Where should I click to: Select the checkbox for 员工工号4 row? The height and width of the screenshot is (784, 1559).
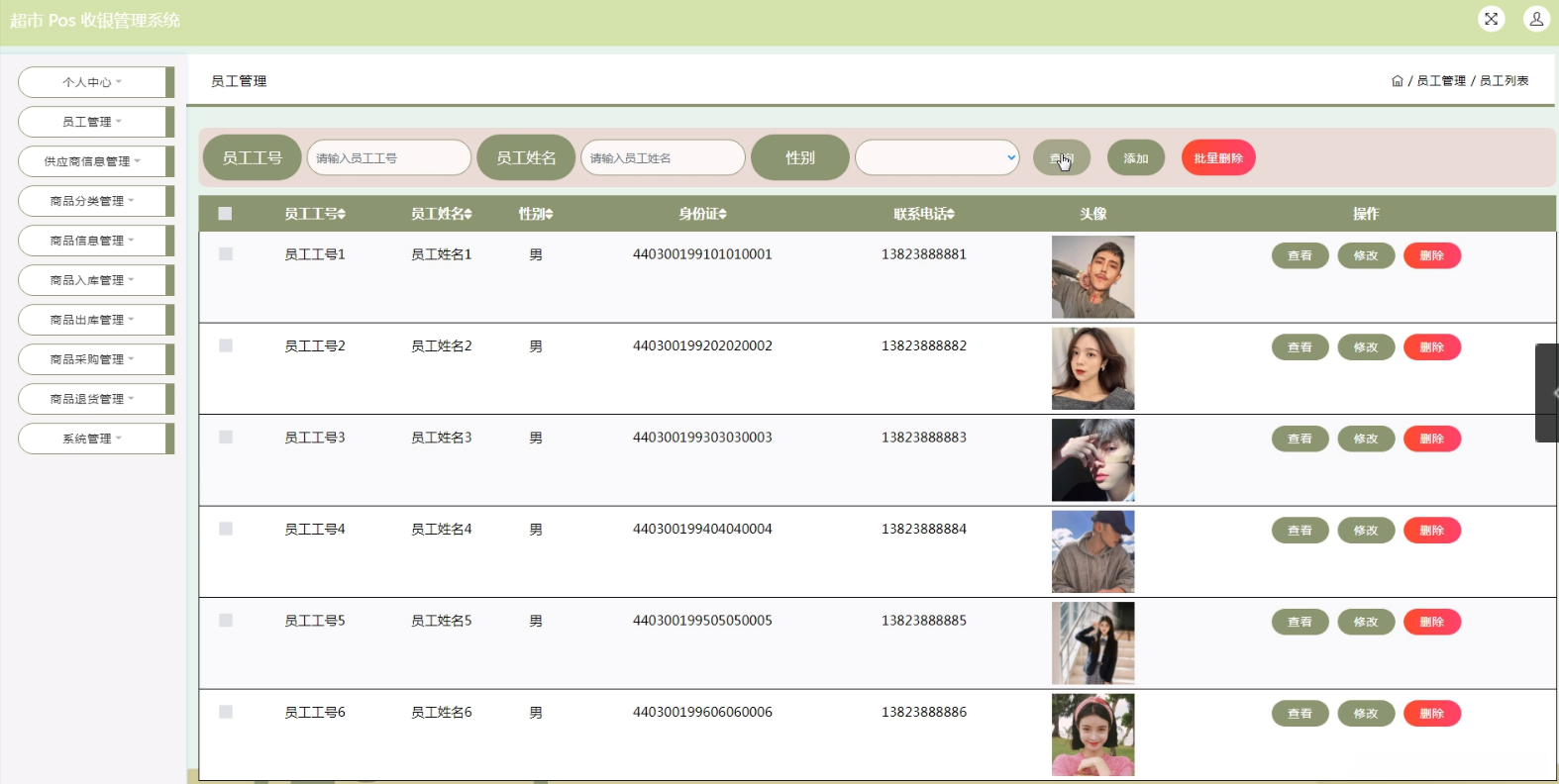click(x=226, y=529)
